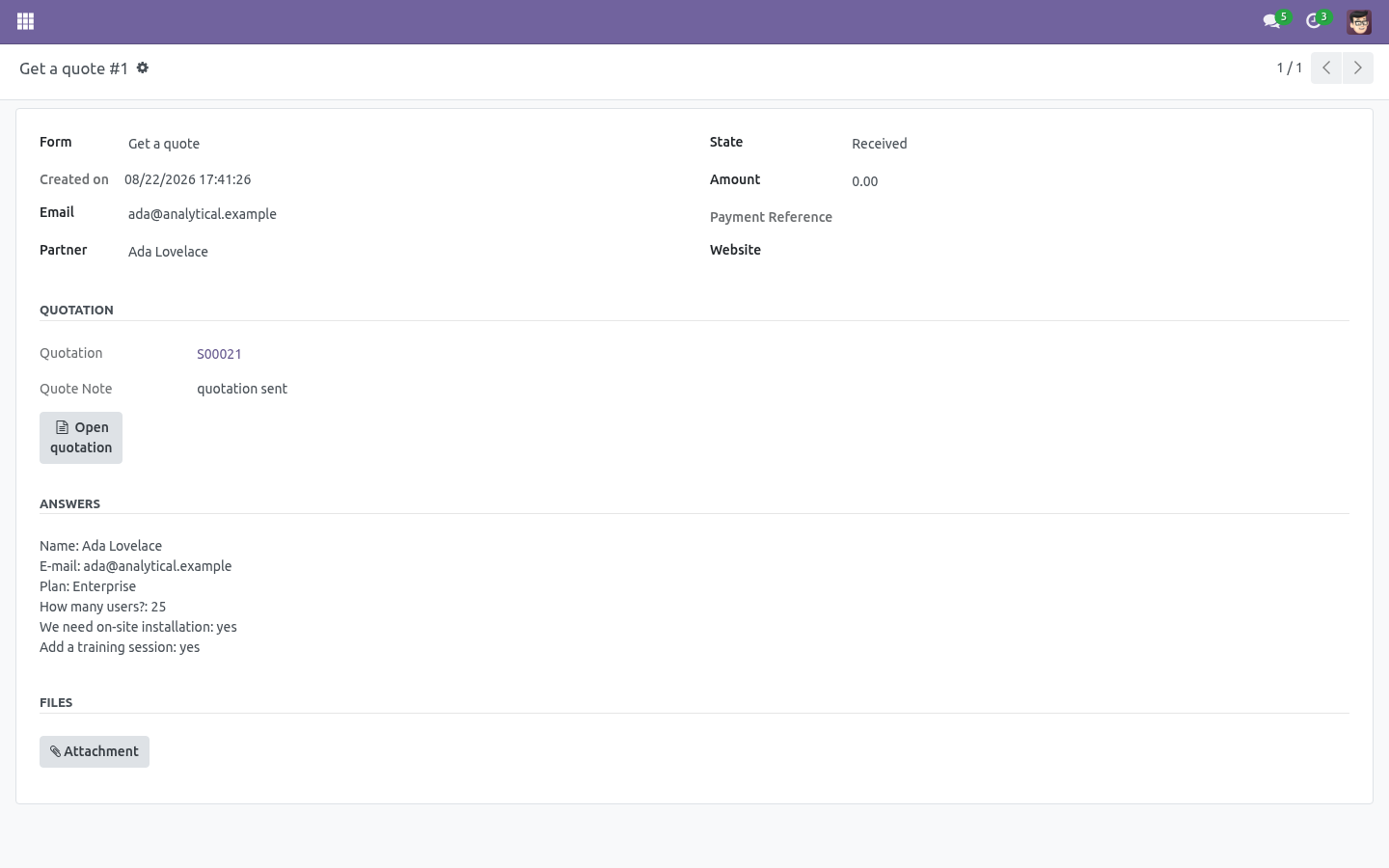Click the email ada@analytical.example field
1389x868 pixels.
[x=203, y=214]
